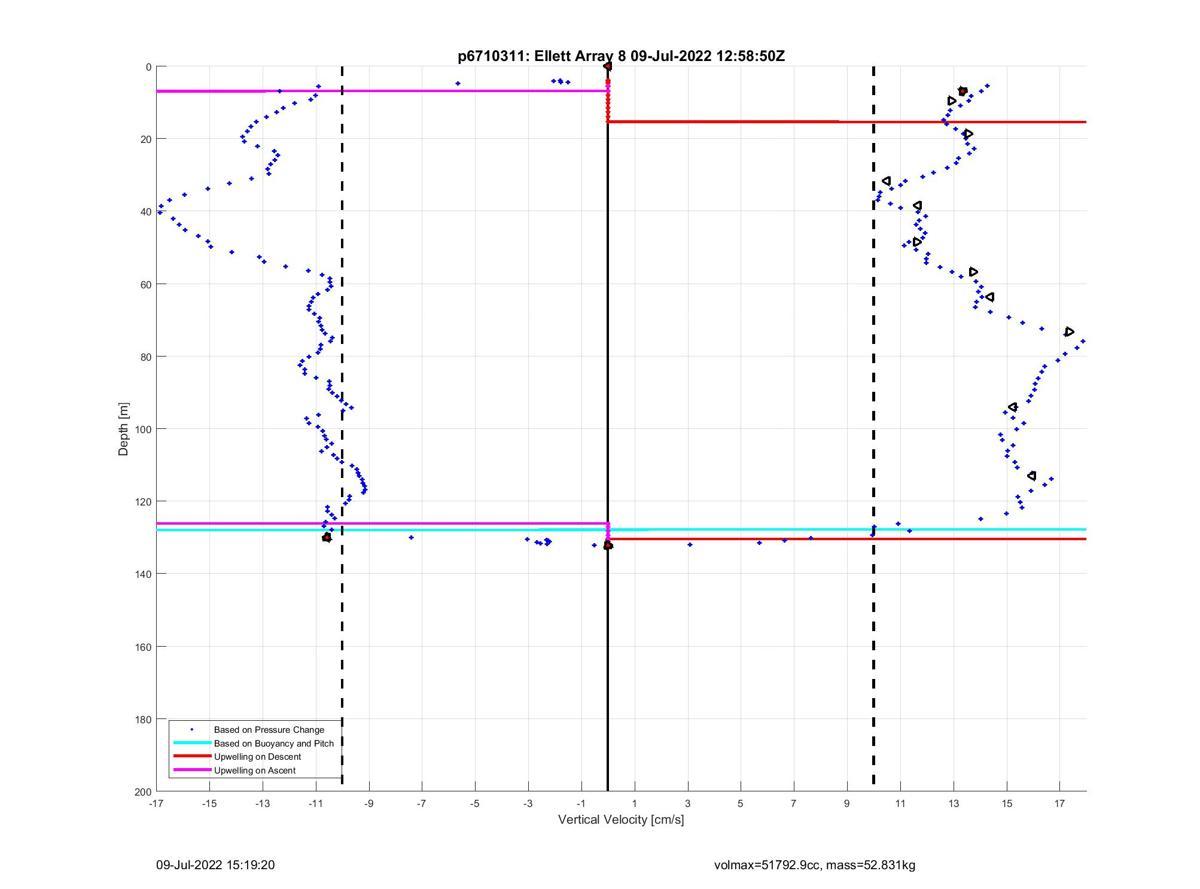Image resolution: width=1200 pixels, height=889 pixels.
Task: Click the depth tick label '40'
Action: 146,212
